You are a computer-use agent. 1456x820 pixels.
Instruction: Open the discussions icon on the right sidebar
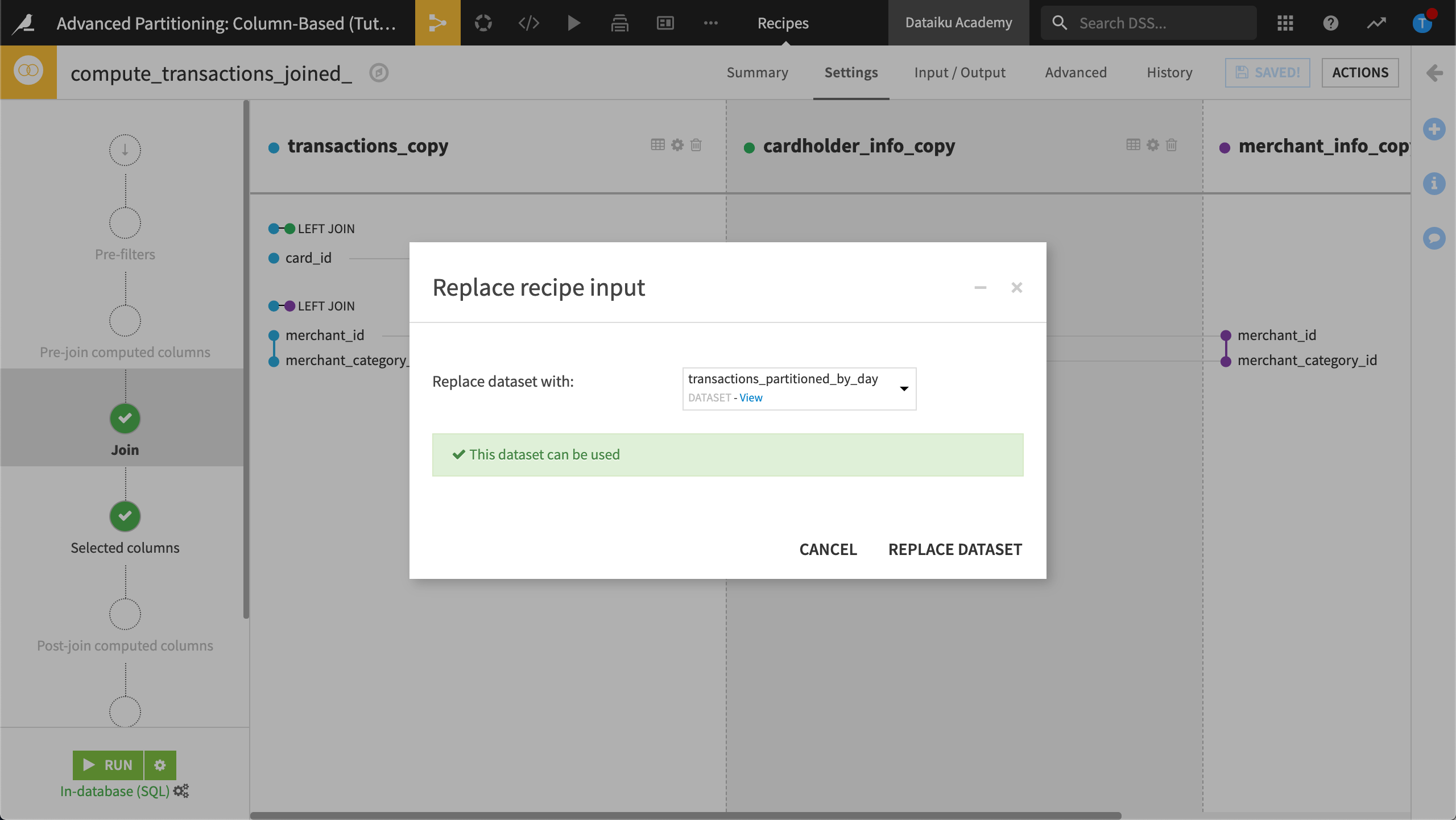point(1435,238)
